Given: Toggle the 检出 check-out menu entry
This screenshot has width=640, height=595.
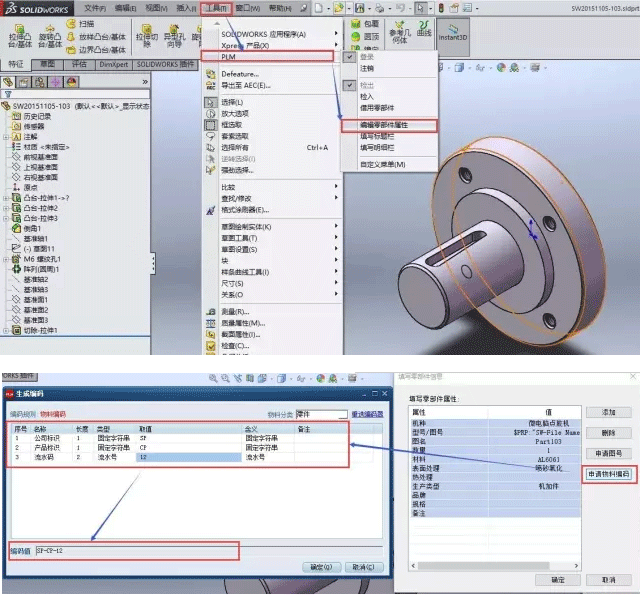Looking at the screenshot, I should tap(366, 86).
